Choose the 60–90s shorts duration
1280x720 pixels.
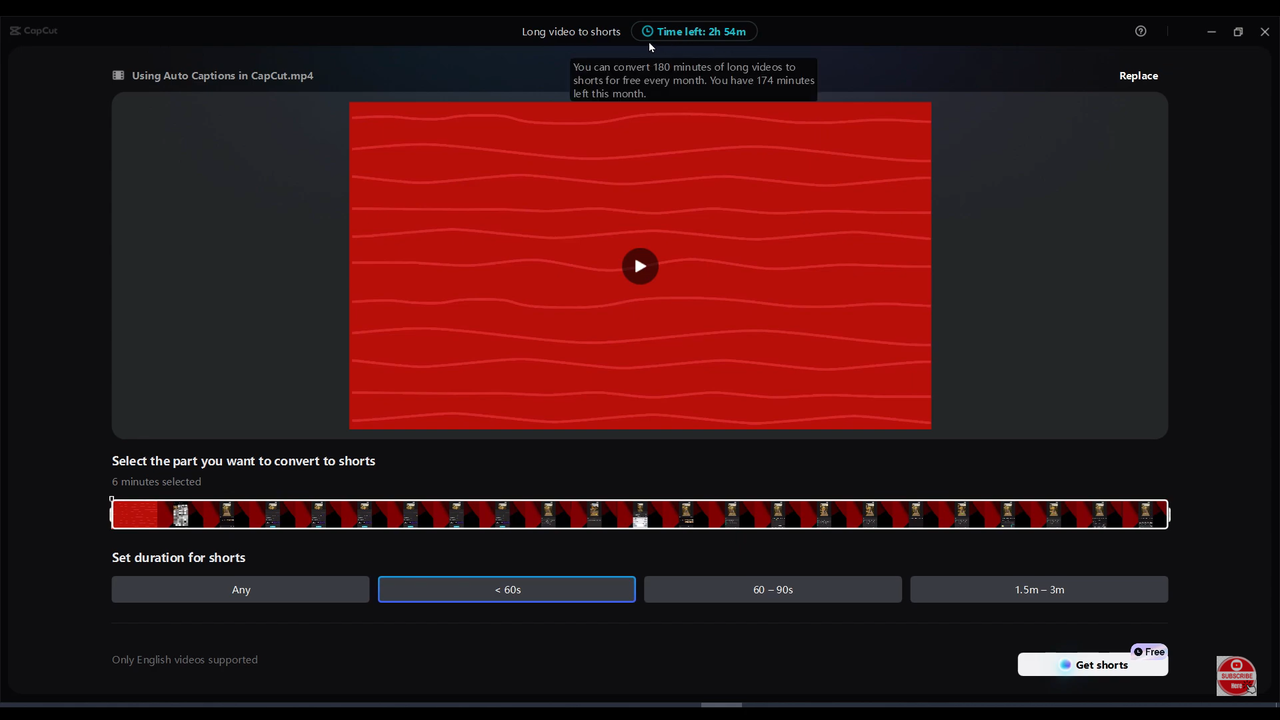click(772, 589)
